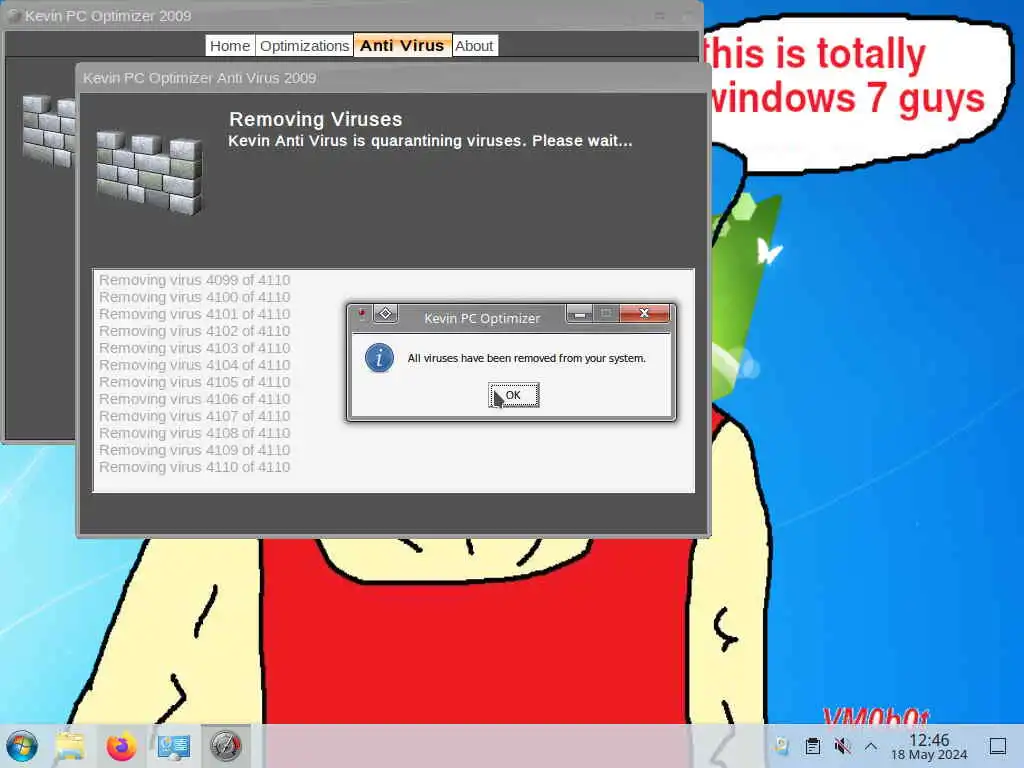Screen dimensions: 1024x768
Task: Click the blue info icon in the dialog
Action: click(379, 358)
